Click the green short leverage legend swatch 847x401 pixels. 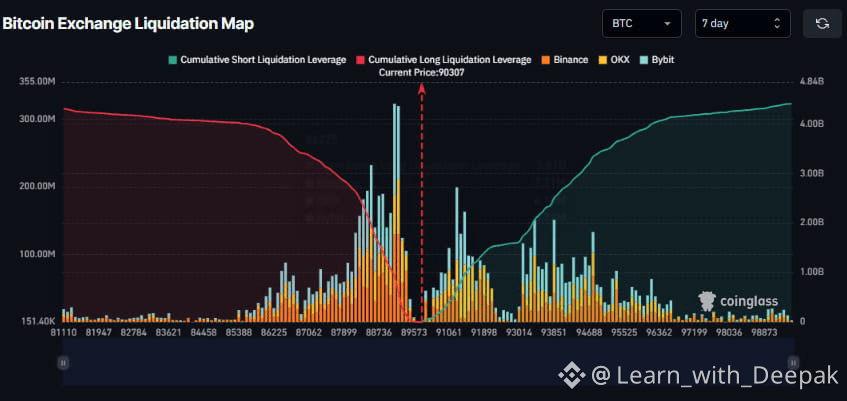coord(172,60)
